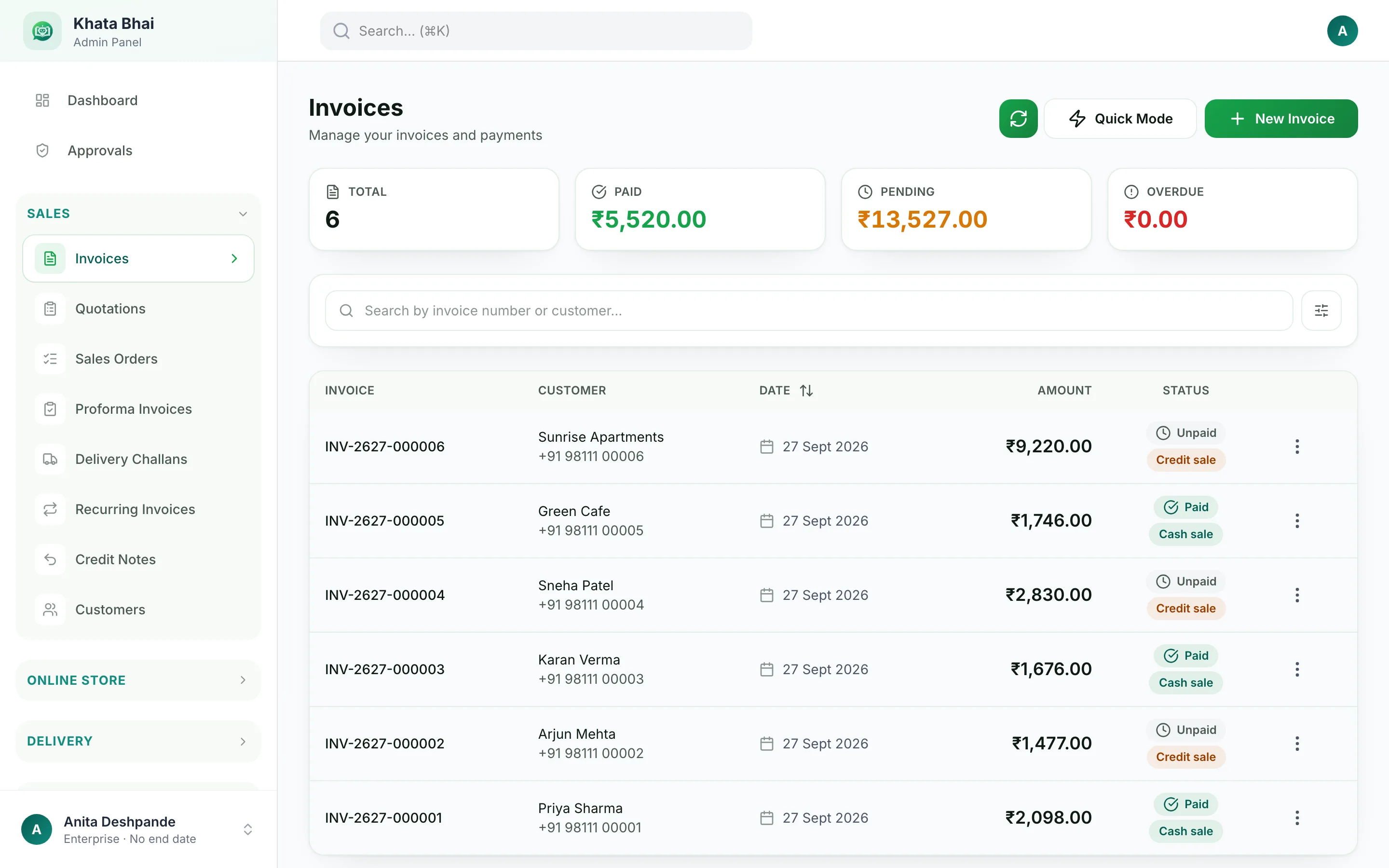Click the Delivery Challans truck icon

click(50, 459)
